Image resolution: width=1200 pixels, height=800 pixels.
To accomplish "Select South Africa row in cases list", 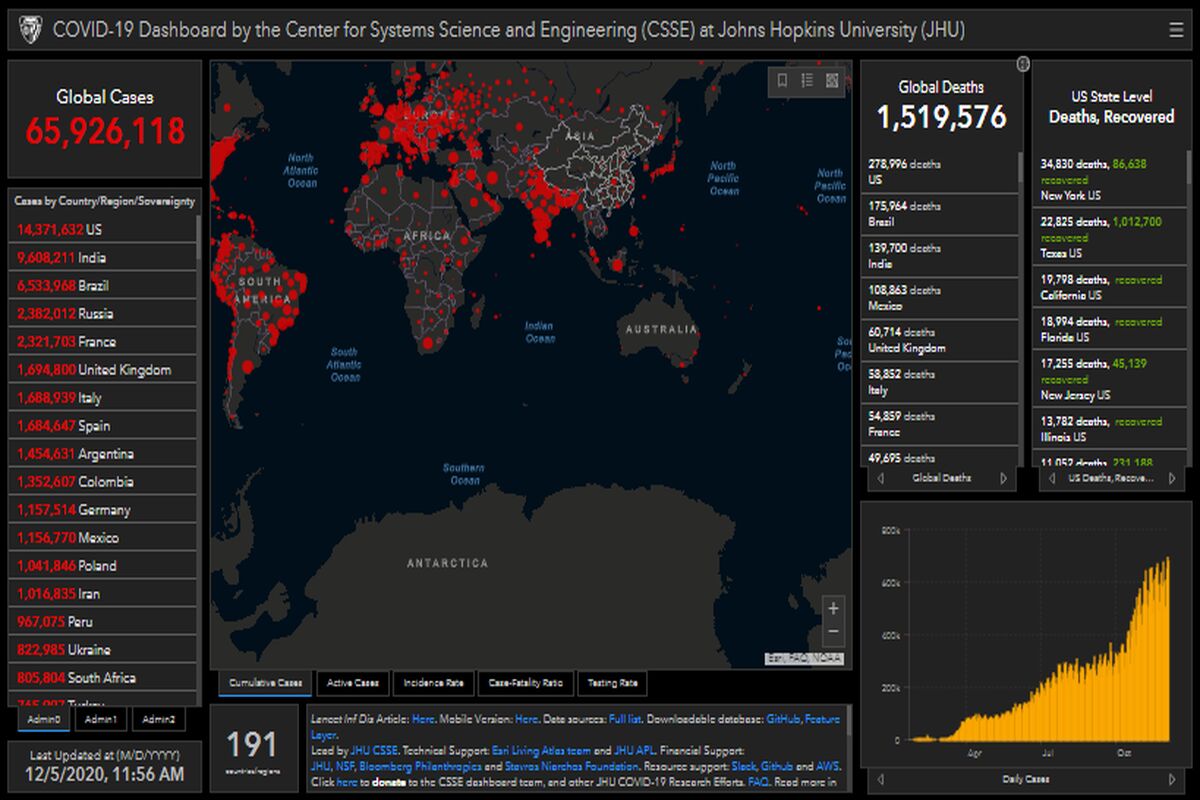I will click(x=104, y=677).
